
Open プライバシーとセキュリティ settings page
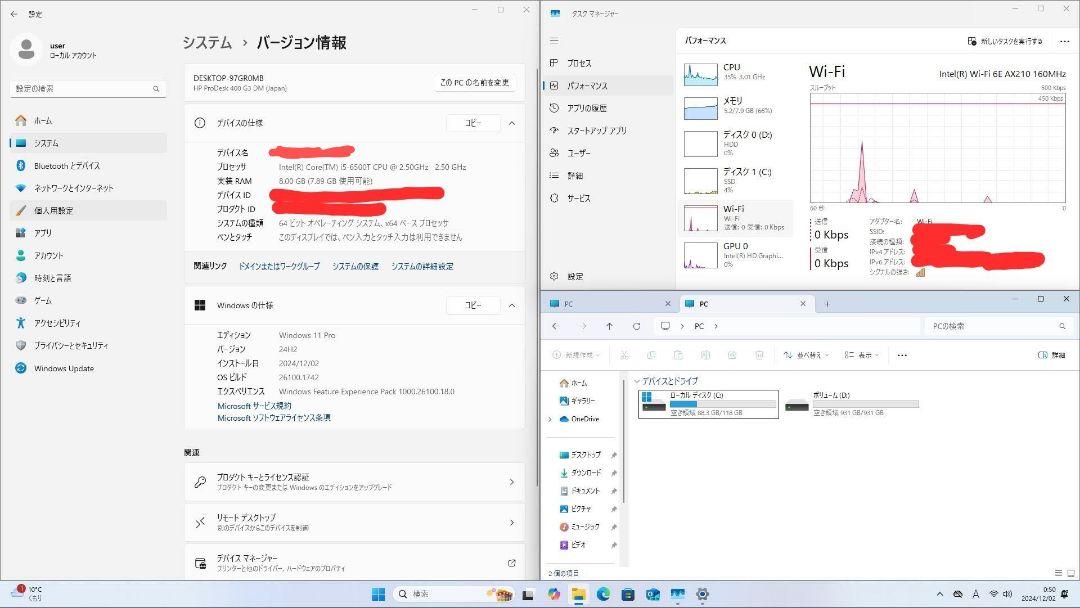pos(88,346)
